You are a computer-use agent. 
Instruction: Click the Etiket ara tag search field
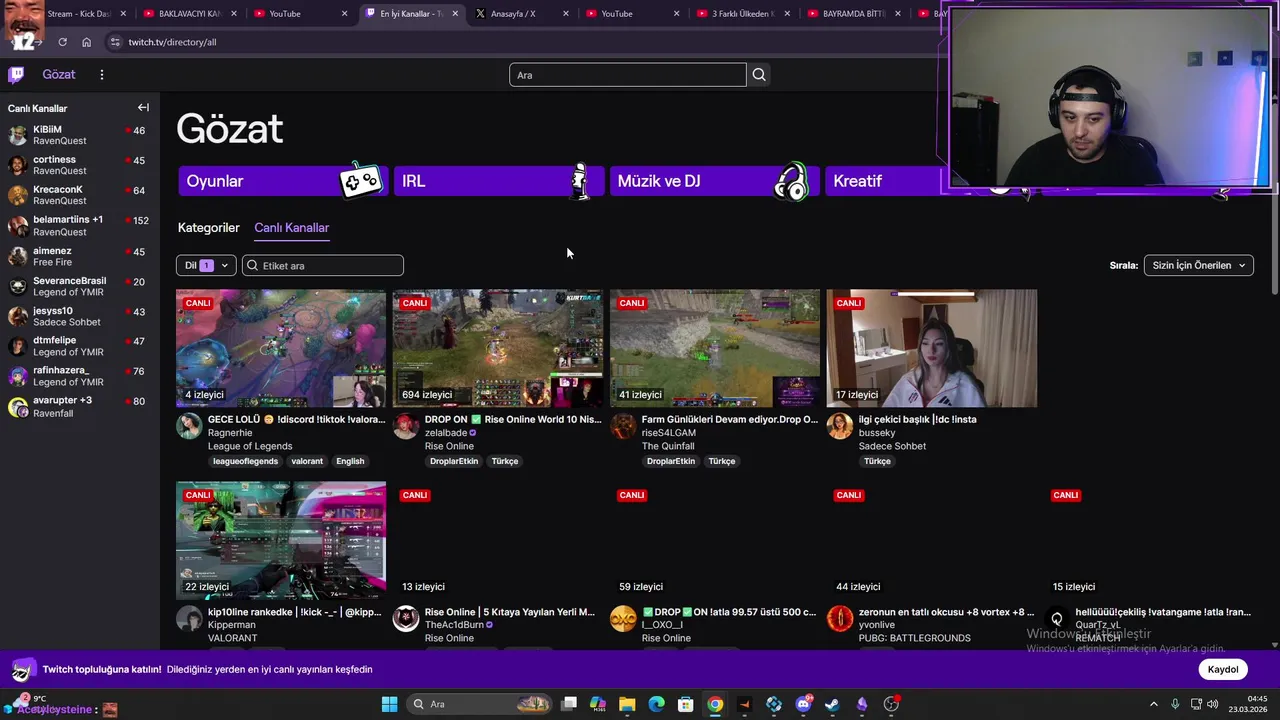[x=323, y=265]
